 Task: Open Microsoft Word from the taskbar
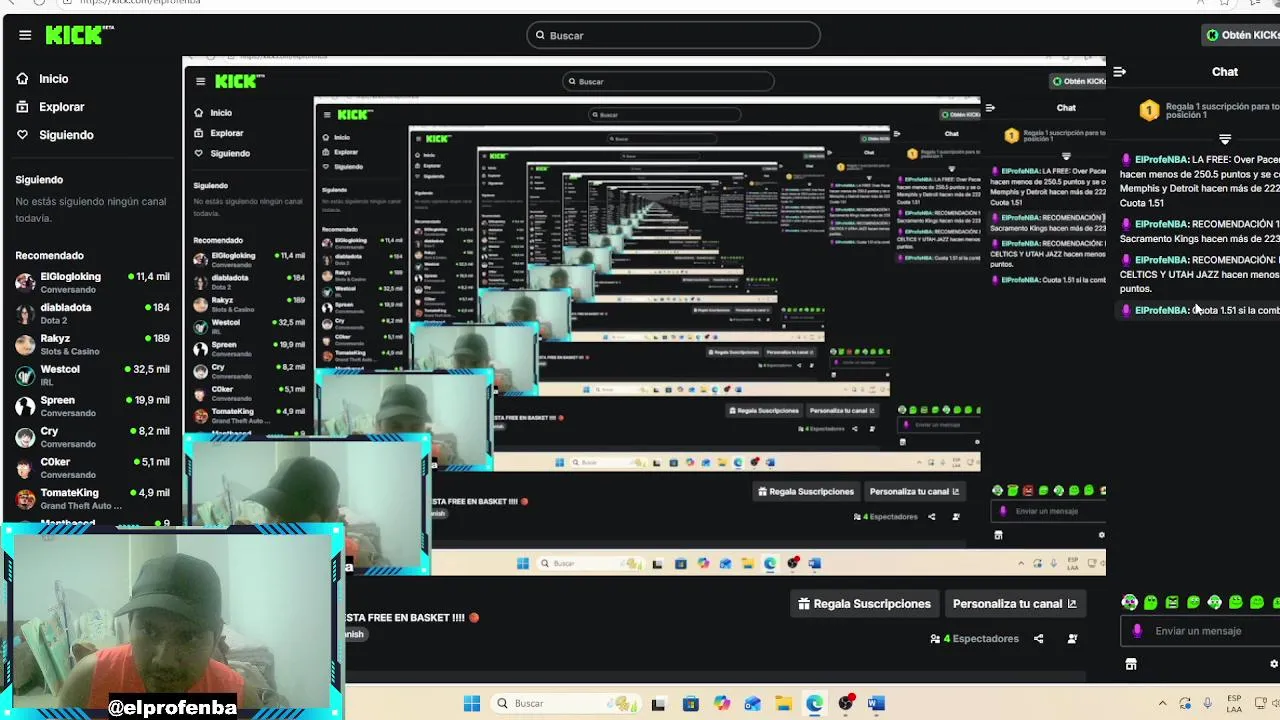pyautogui.click(x=876, y=704)
